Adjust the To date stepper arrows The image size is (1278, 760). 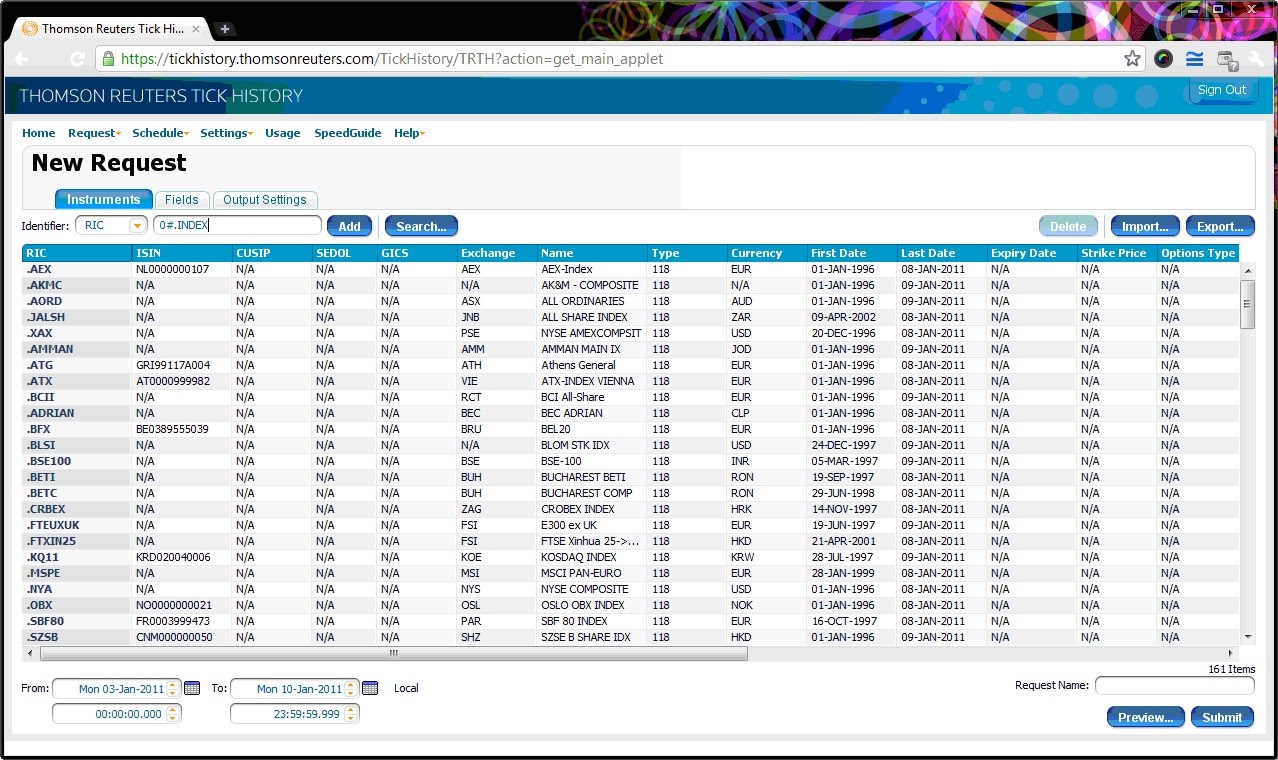pyautogui.click(x=351, y=688)
